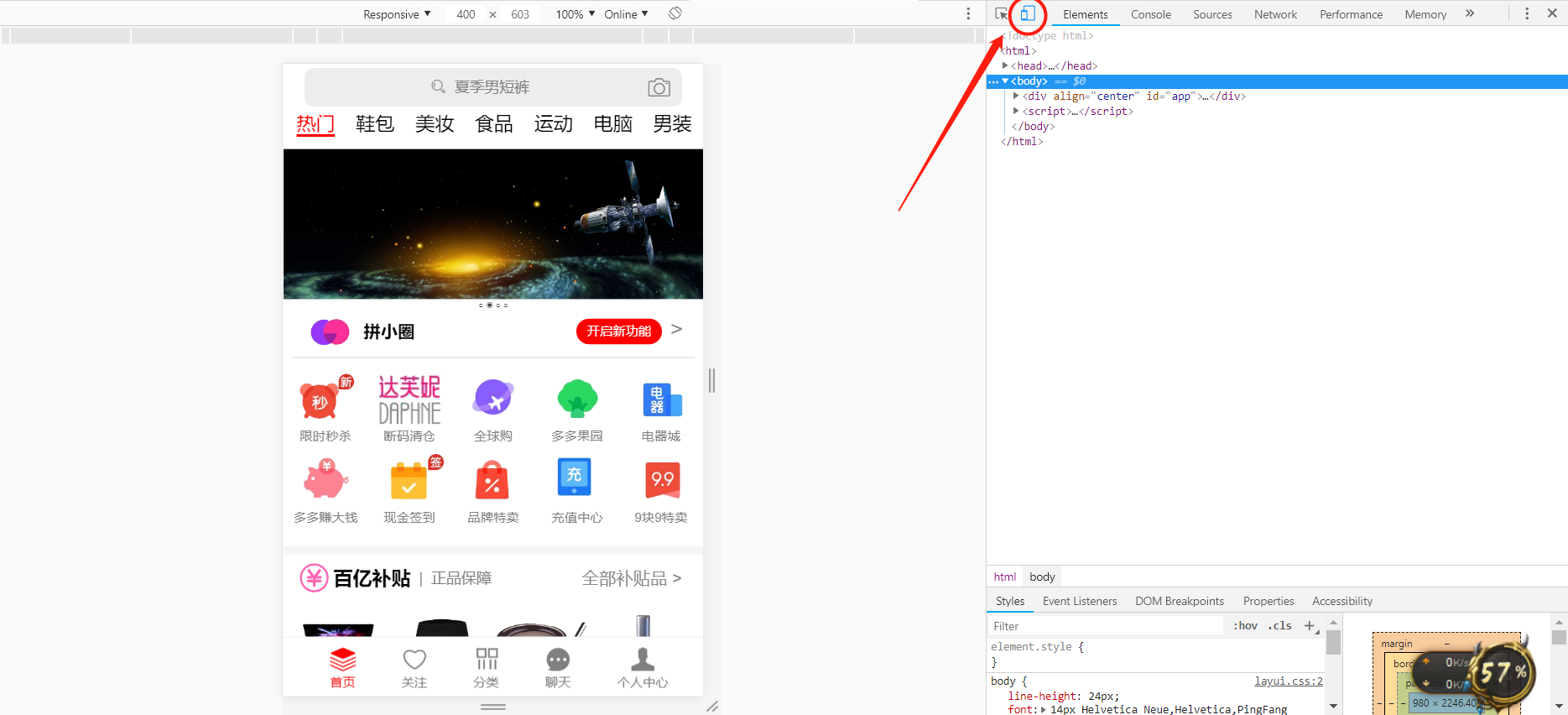Open the Event Listeners pane tab
The height and width of the screenshot is (715, 1568).
(1080, 601)
